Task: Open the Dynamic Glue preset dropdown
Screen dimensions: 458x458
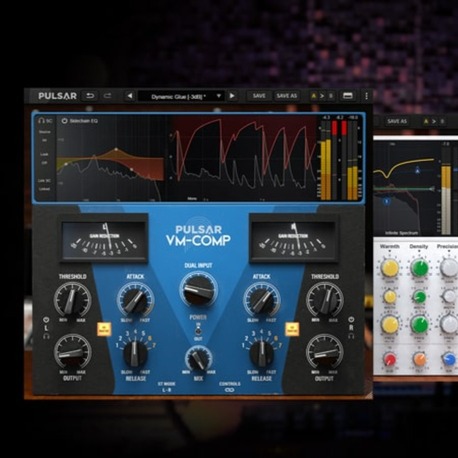Action: click(181, 96)
